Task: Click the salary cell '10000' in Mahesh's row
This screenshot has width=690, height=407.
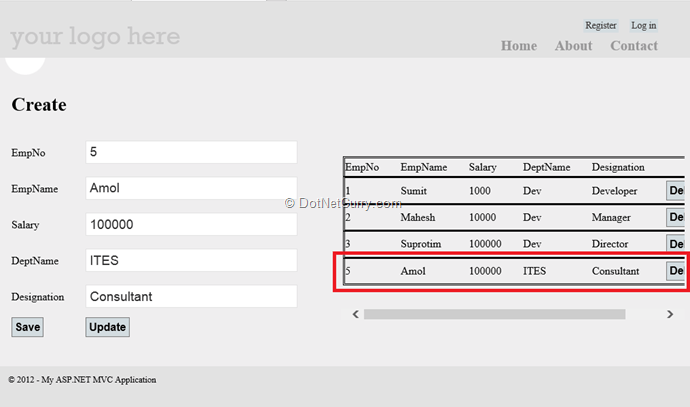Action: click(482, 217)
